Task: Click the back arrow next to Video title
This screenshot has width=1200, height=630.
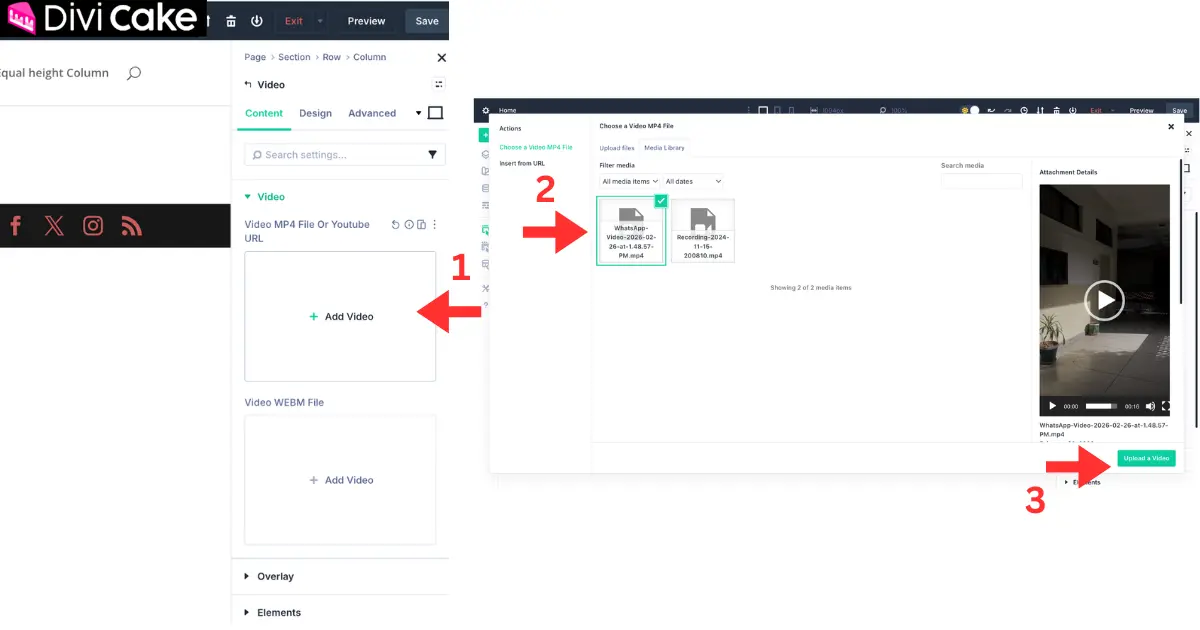Action: (248, 85)
